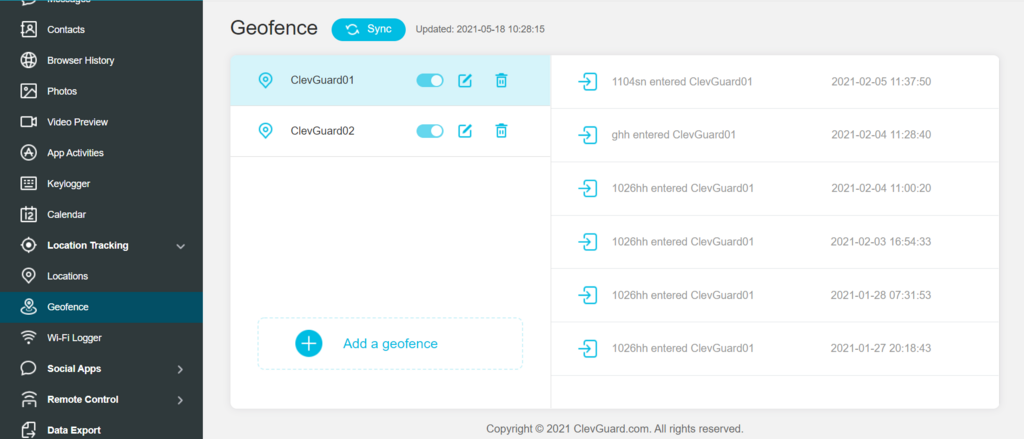
Task: Click the timestamp 2021-02-04 11:00:20
Action: (x=881, y=188)
